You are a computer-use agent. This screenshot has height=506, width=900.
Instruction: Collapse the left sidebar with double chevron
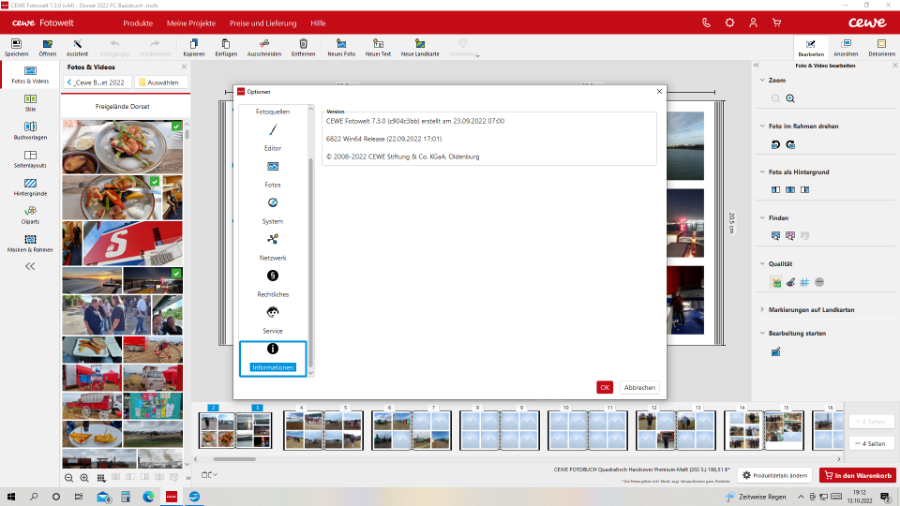pyautogui.click(x=30, y=267)
